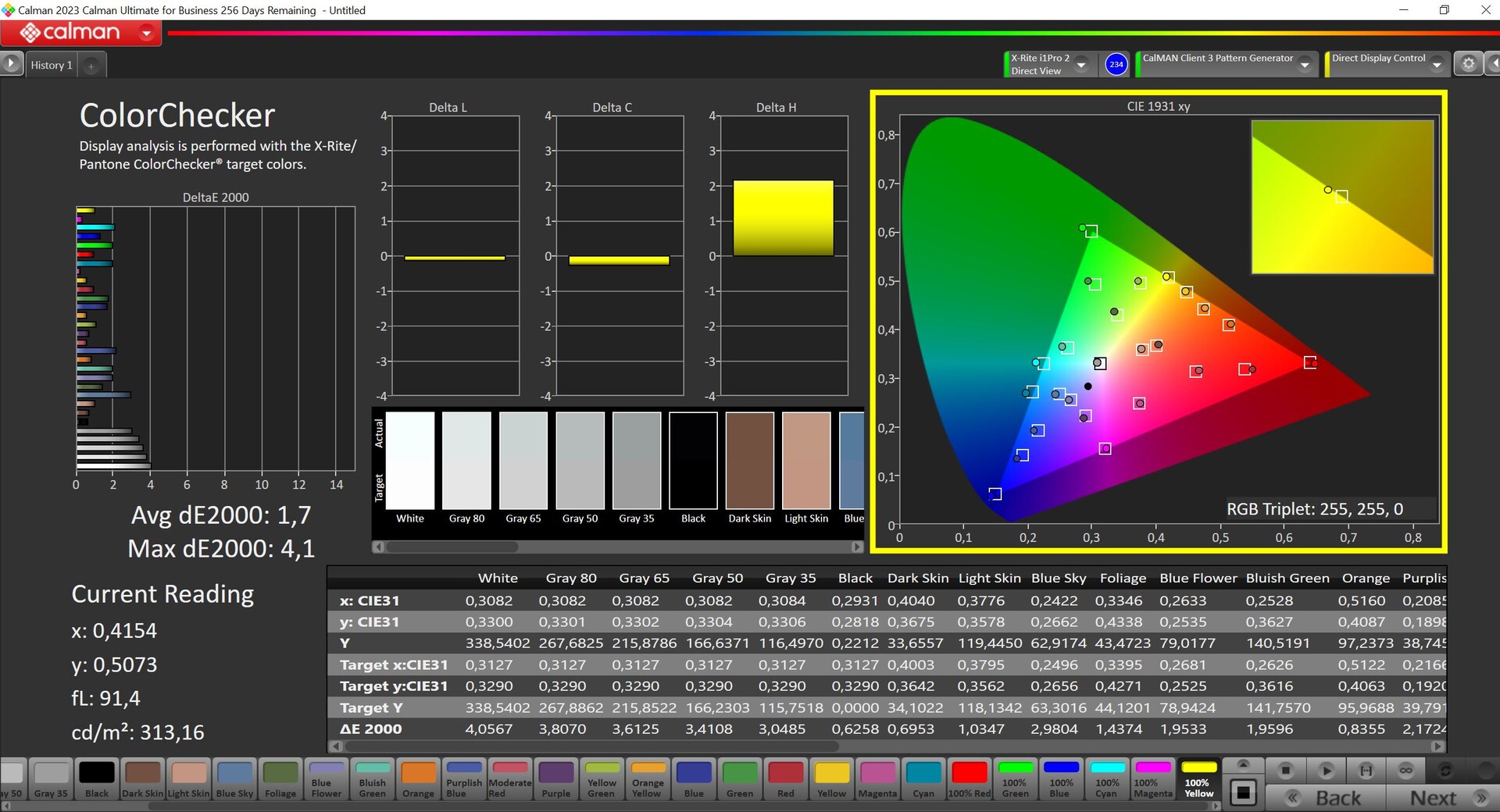Click the play read-series button
Image resolution: width=1500 pixels, height=812 pixels.
tap(1326, 771)
